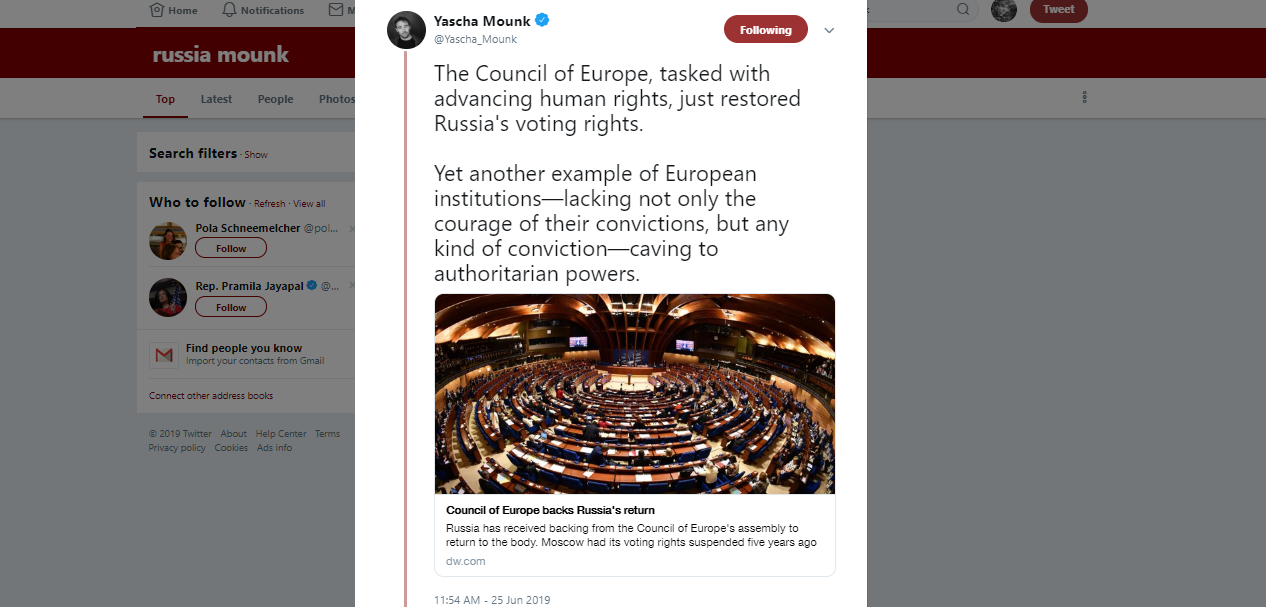
Task: Open the three-dot search options menu
Action: 1084,98
